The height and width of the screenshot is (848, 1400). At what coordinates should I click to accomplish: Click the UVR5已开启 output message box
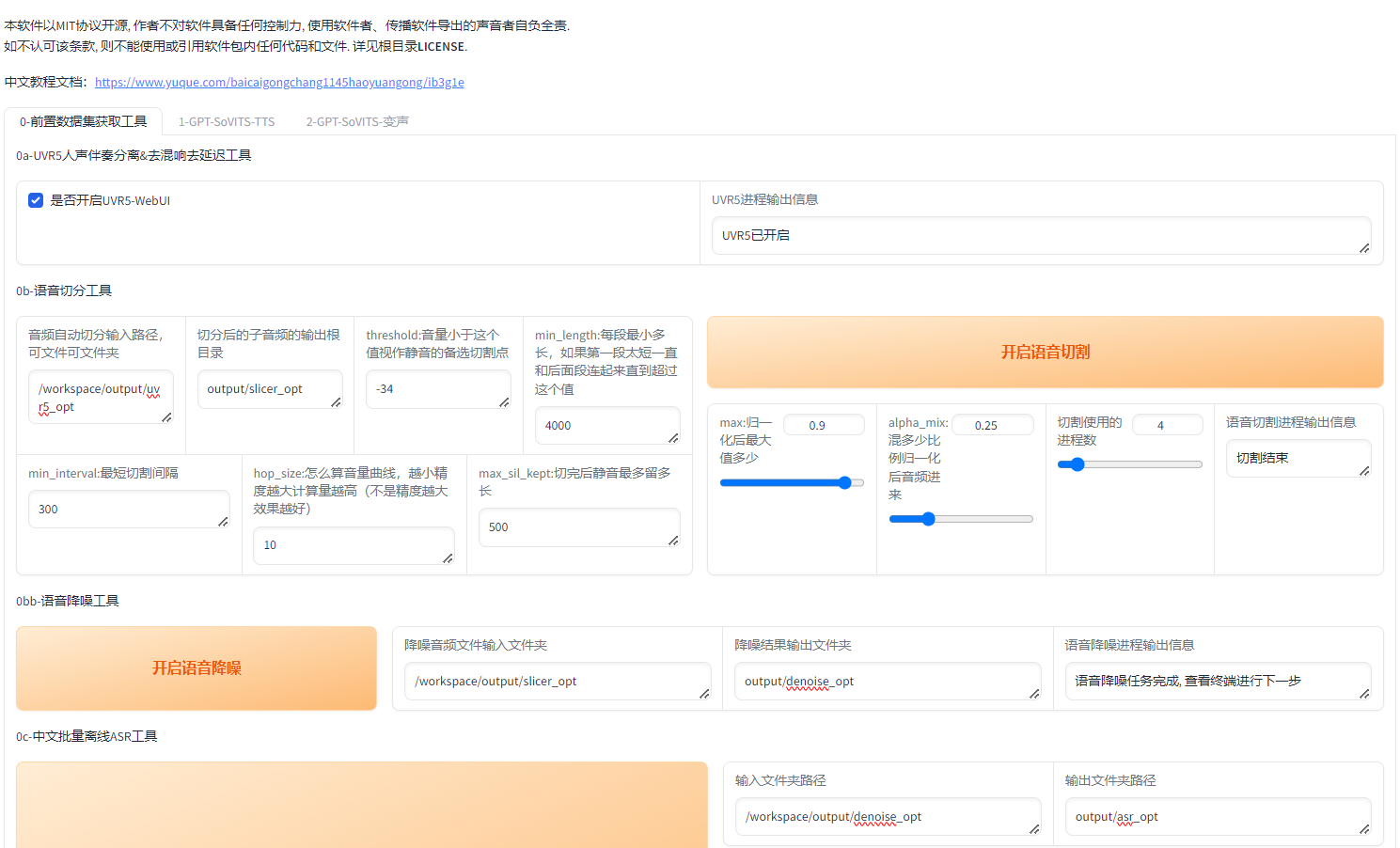[x=1041, y=235]
